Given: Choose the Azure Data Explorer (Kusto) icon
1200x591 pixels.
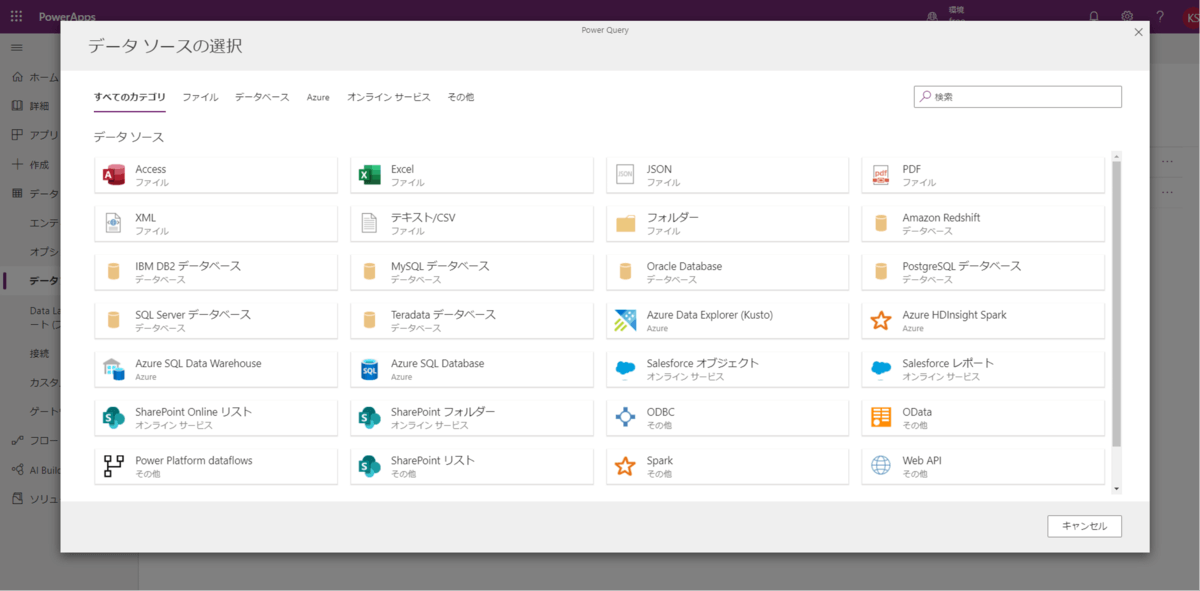Looking at the screenshot, I should pos(625,320).
